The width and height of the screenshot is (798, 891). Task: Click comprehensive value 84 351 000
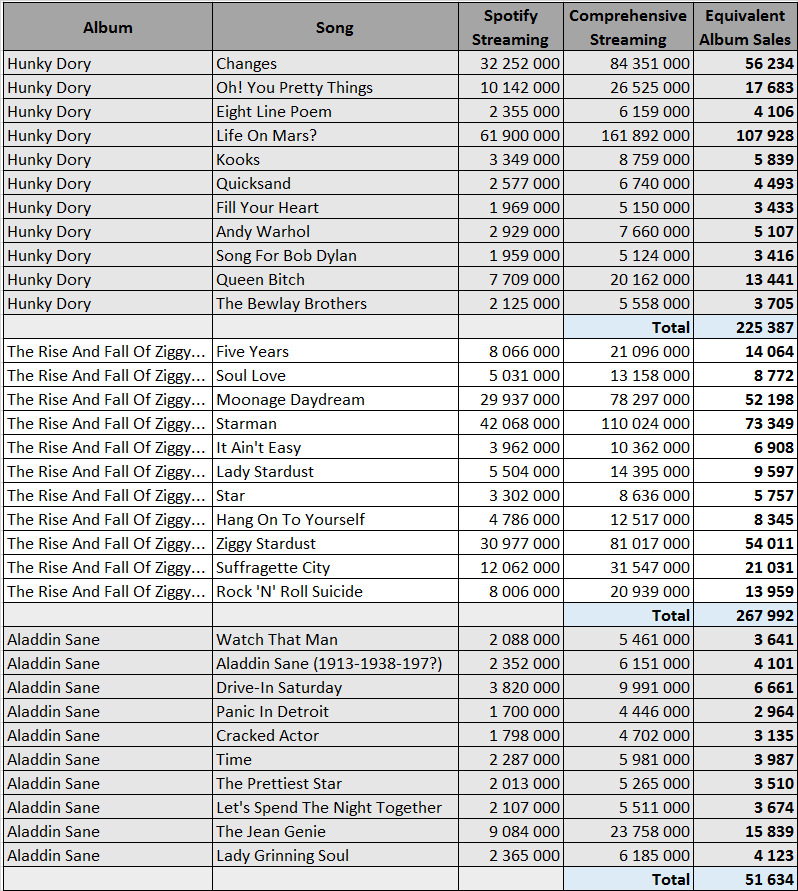(x=628, y=63)
